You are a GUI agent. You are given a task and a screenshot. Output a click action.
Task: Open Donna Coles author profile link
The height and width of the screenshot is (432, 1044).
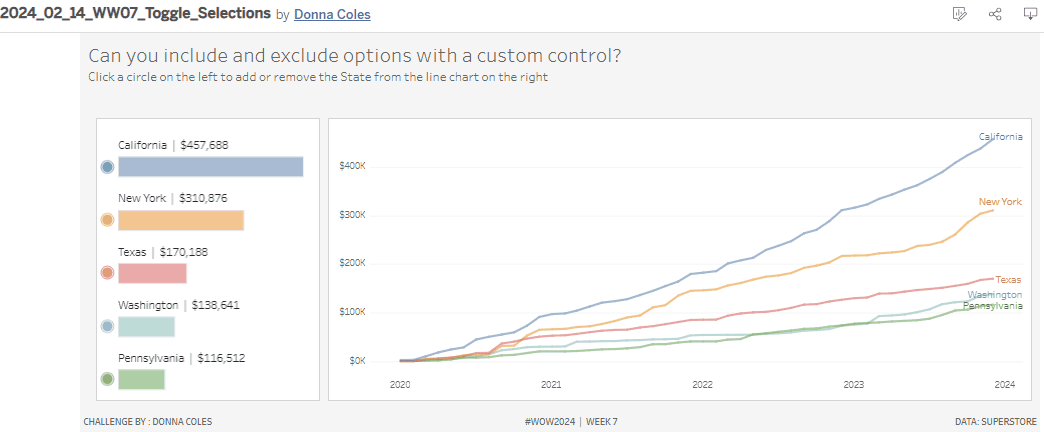332,15
